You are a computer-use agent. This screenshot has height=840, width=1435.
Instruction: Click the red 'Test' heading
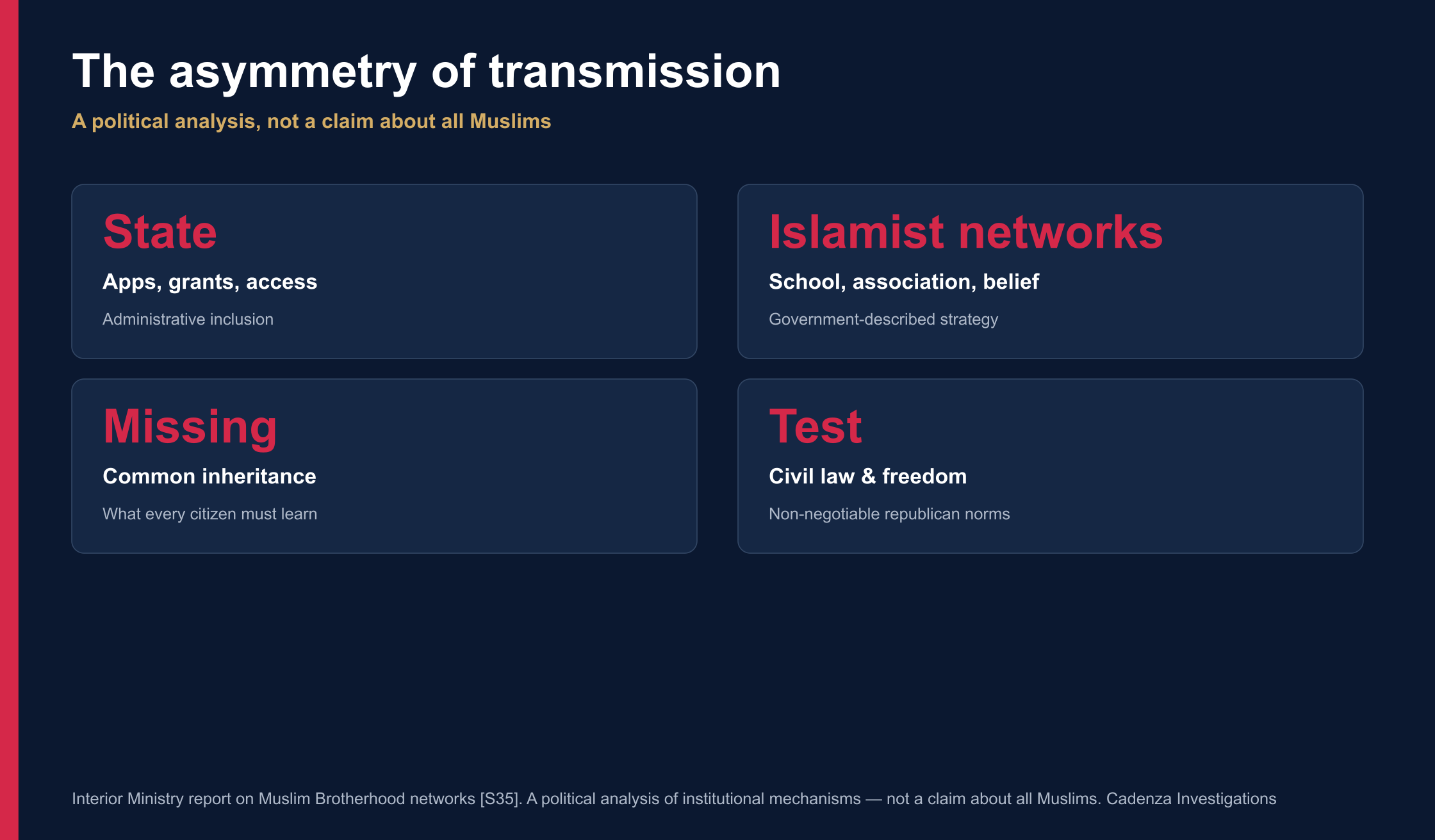point(815,427)
